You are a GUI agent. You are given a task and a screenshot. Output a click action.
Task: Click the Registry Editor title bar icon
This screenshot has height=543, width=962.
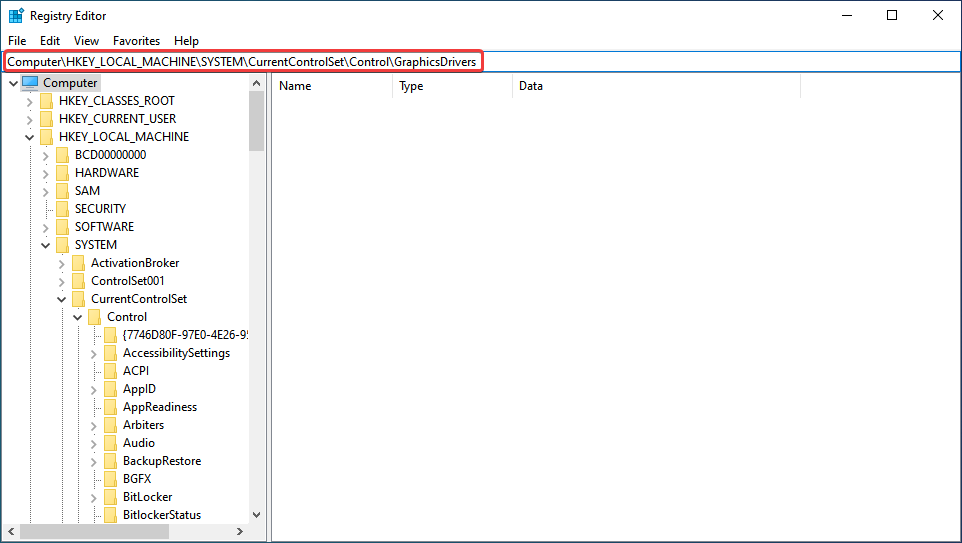coord(16,15)
